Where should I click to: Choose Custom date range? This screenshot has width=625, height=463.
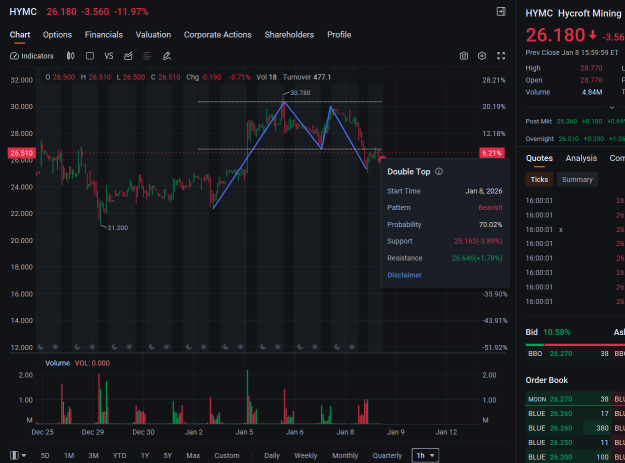pyautogui.click(x=227, y=455)
